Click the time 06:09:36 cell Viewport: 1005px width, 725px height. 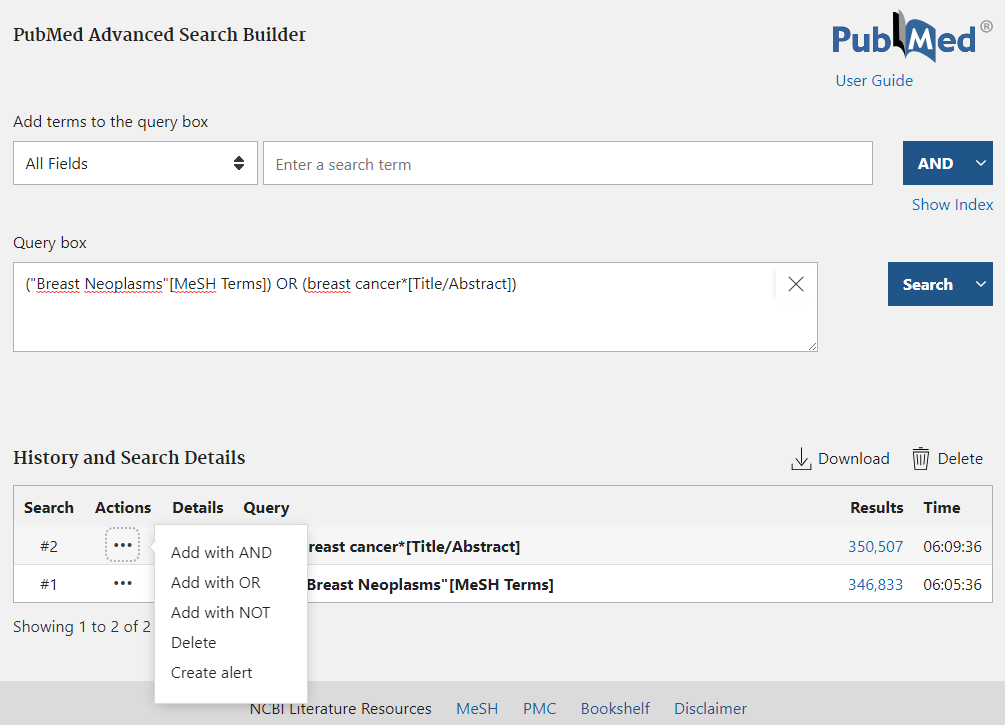coord(952,547)
